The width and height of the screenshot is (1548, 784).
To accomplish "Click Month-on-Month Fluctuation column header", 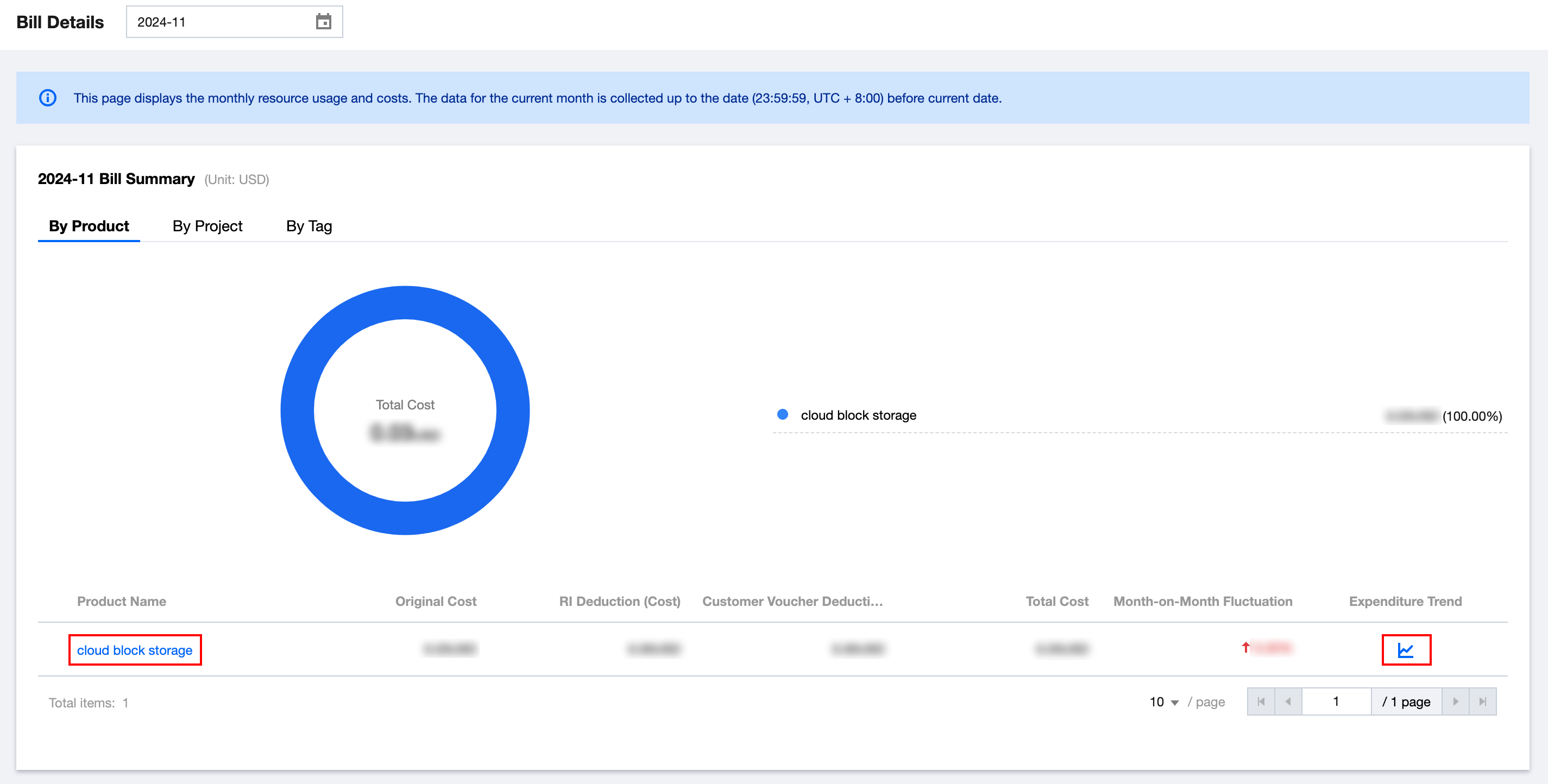I will tap(1203, 602).
